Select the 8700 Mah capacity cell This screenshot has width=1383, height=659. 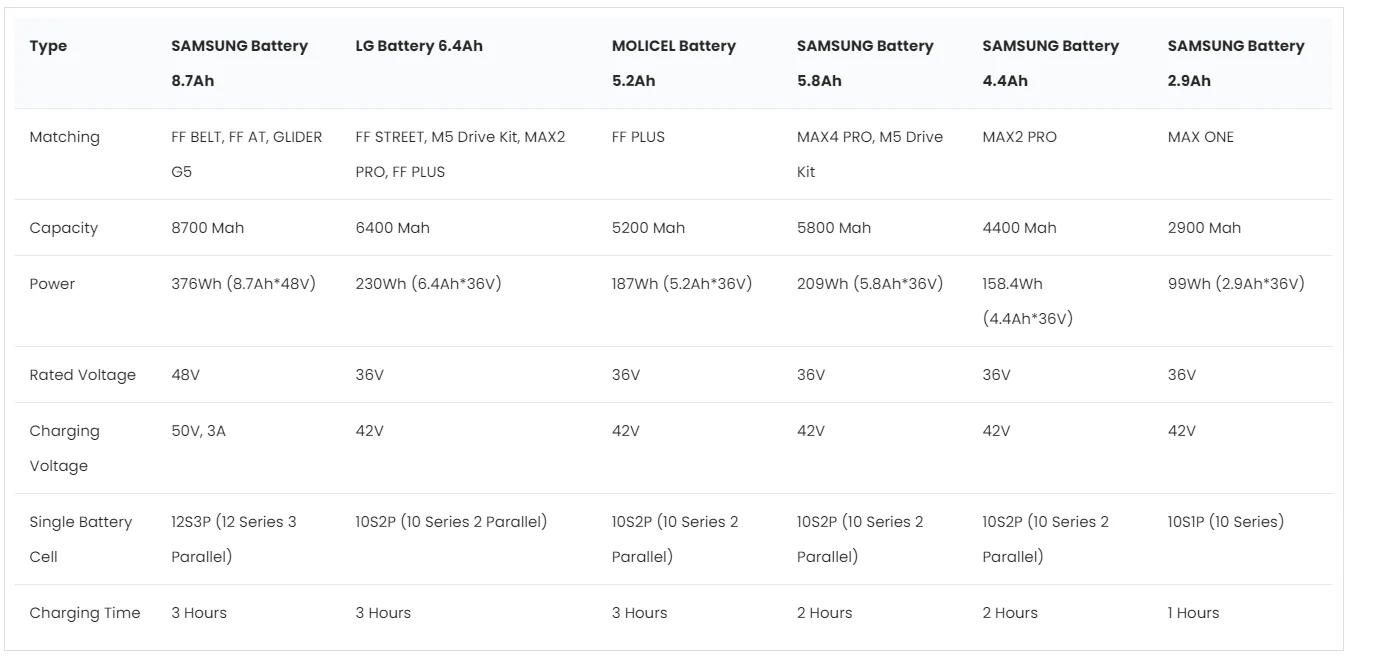tap(207, 228)
